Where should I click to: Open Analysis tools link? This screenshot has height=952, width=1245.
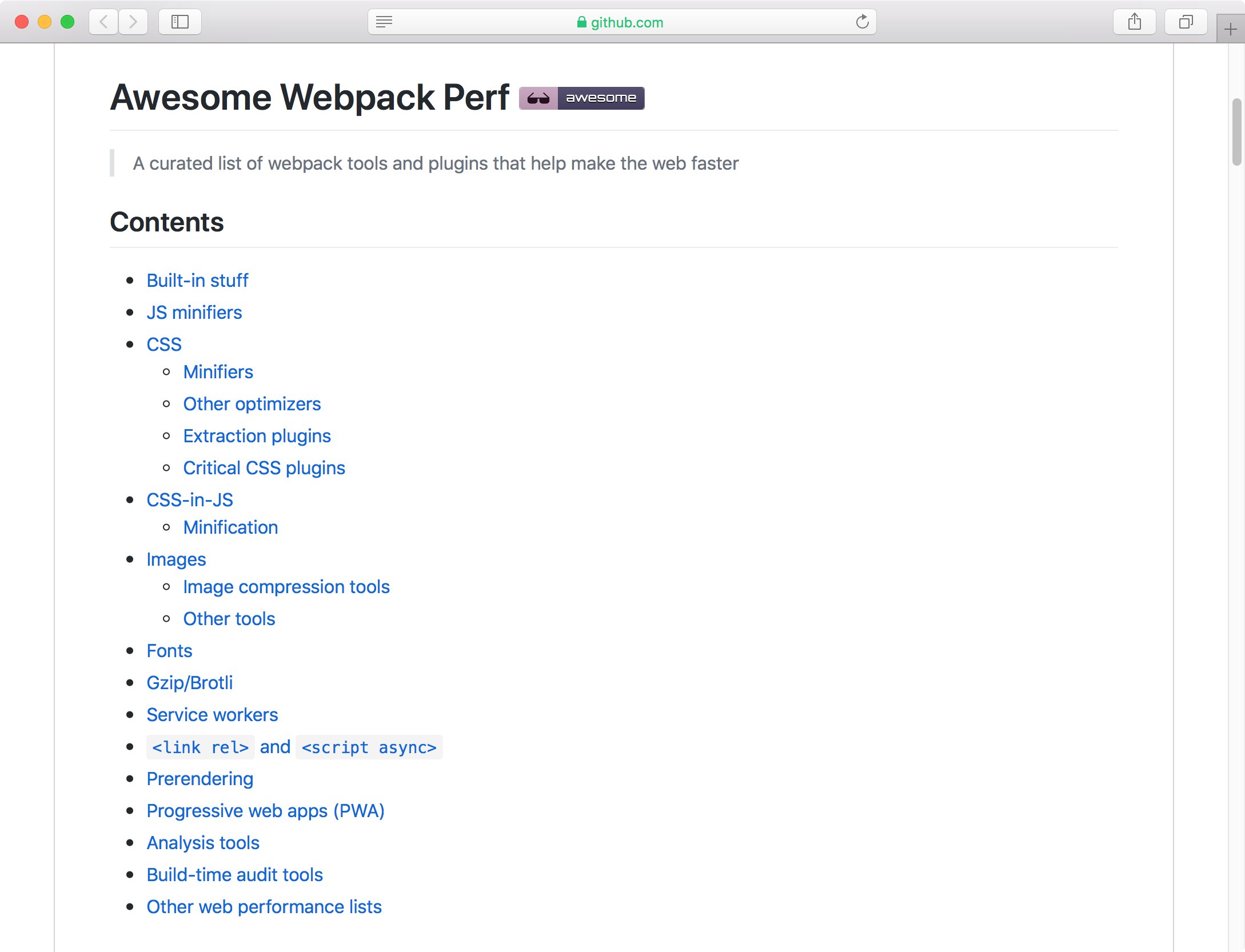(x=203, y=842)
